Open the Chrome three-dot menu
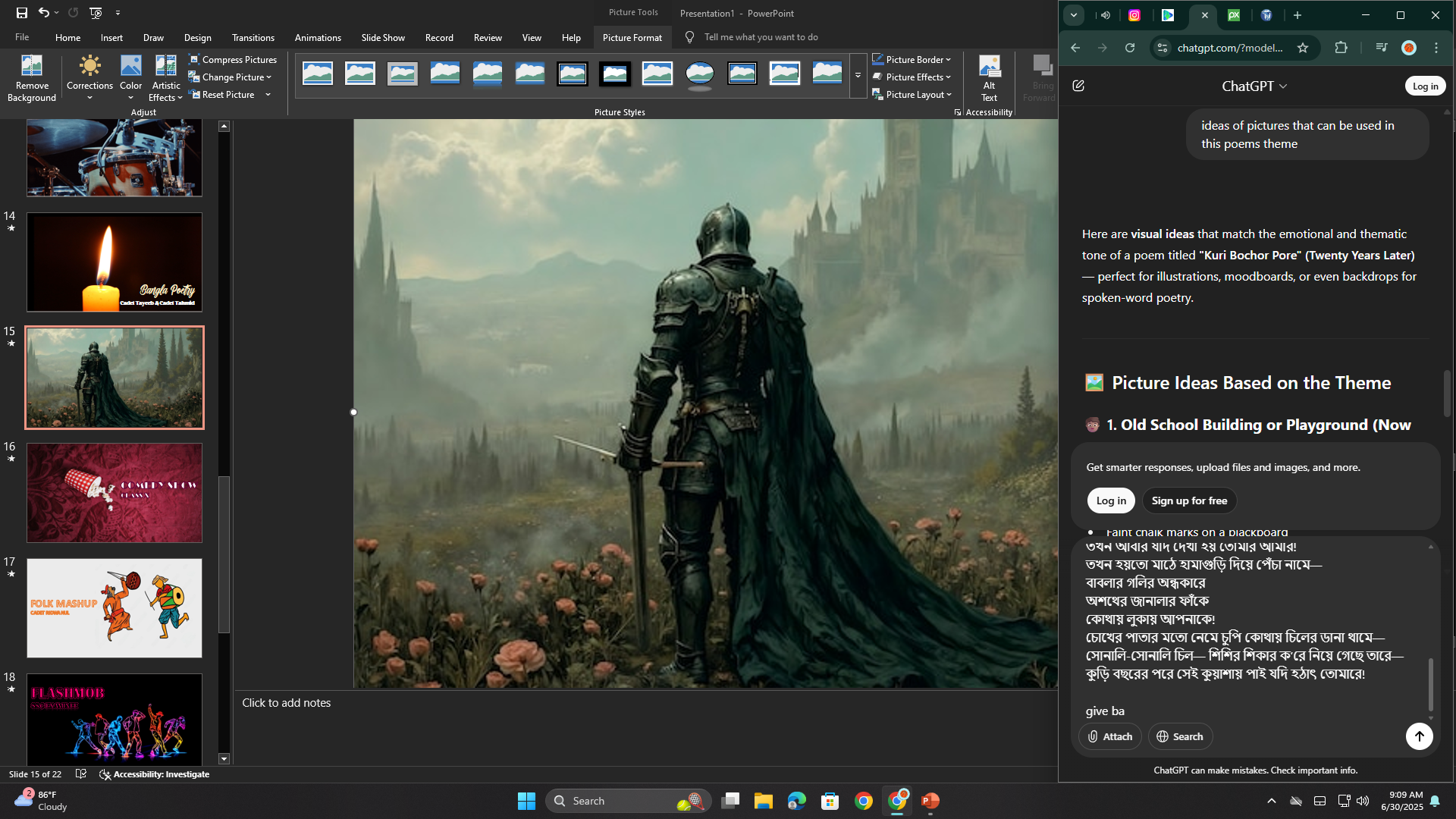 pyautogui.click(x=1436, y=48)
